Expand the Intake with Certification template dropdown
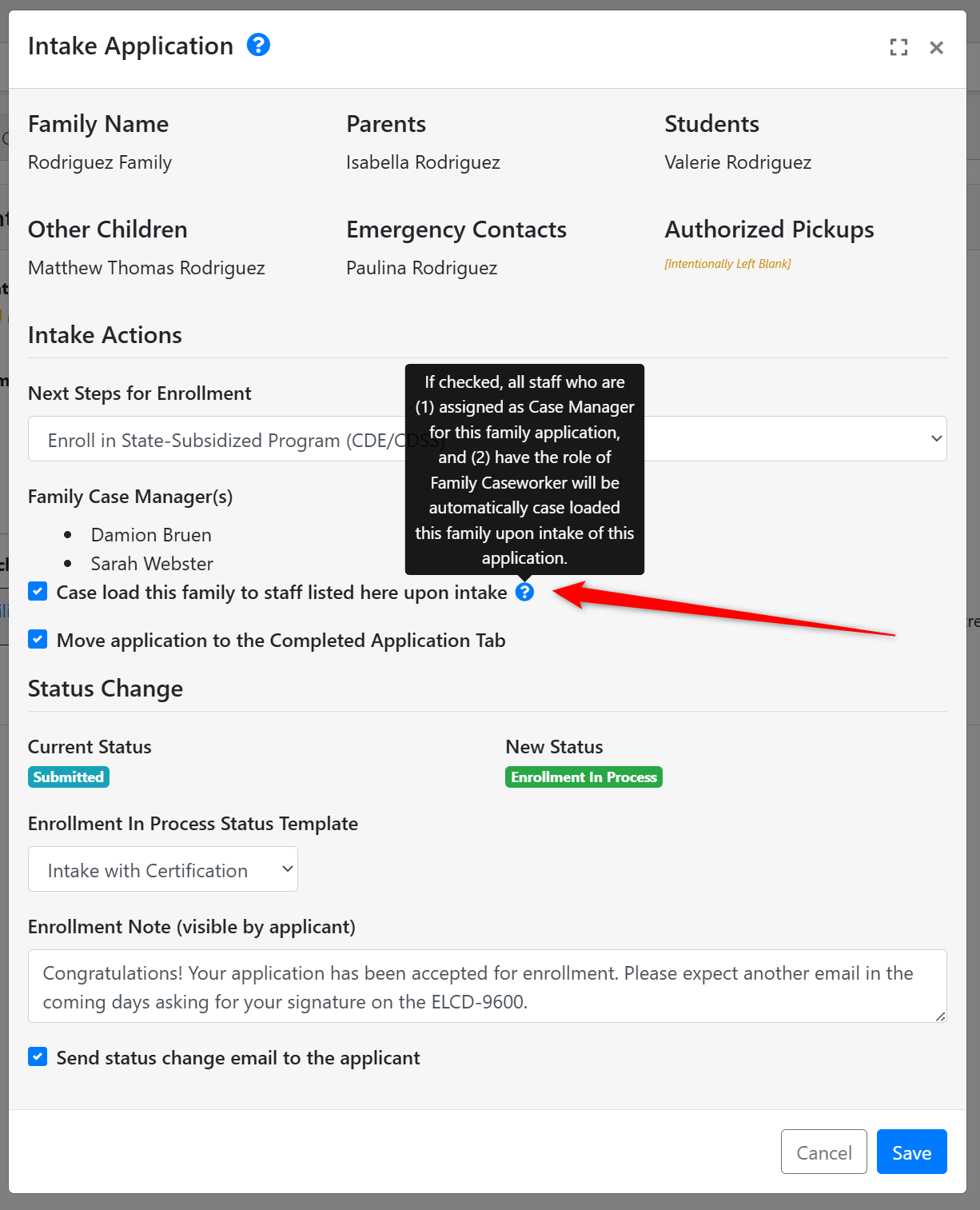The image size is (980, 1210). 163,869
